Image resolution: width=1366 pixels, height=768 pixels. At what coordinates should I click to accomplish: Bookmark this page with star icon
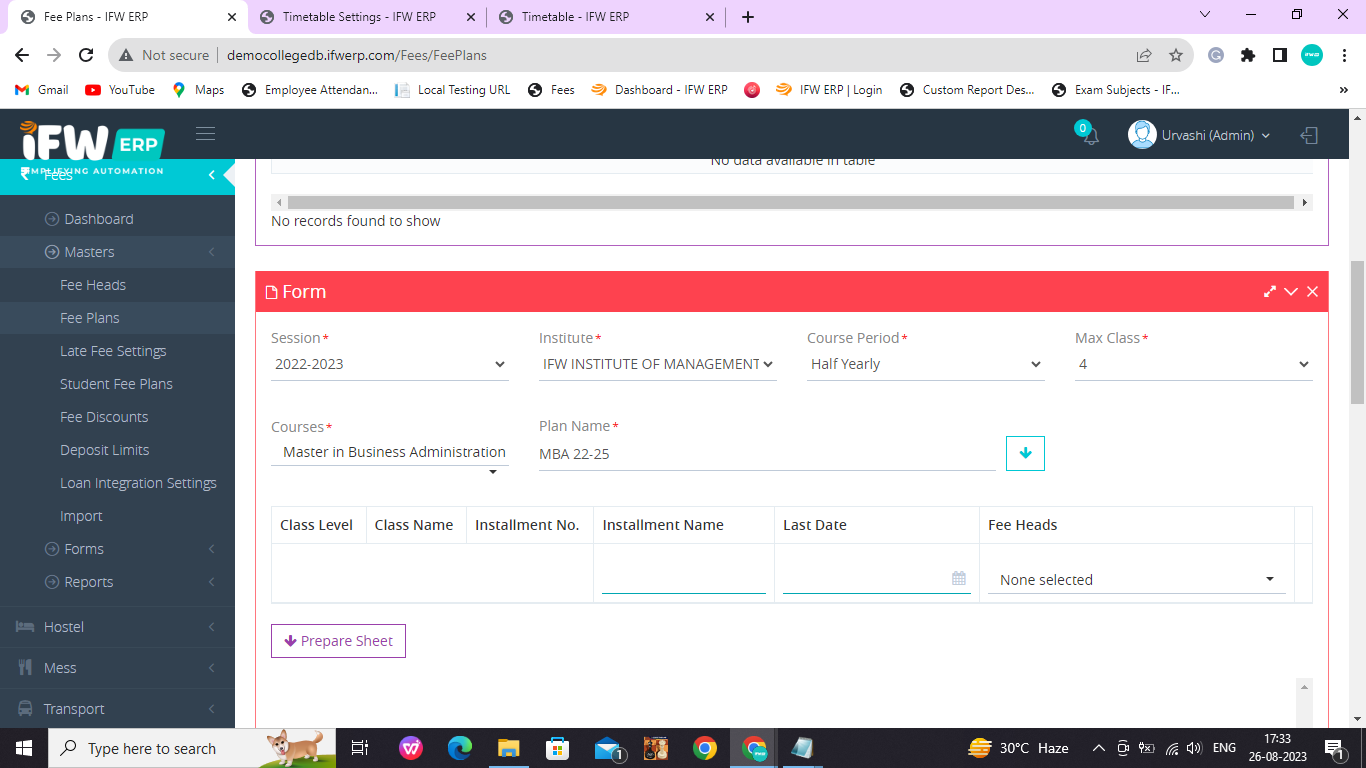[x=1176, y=55]
